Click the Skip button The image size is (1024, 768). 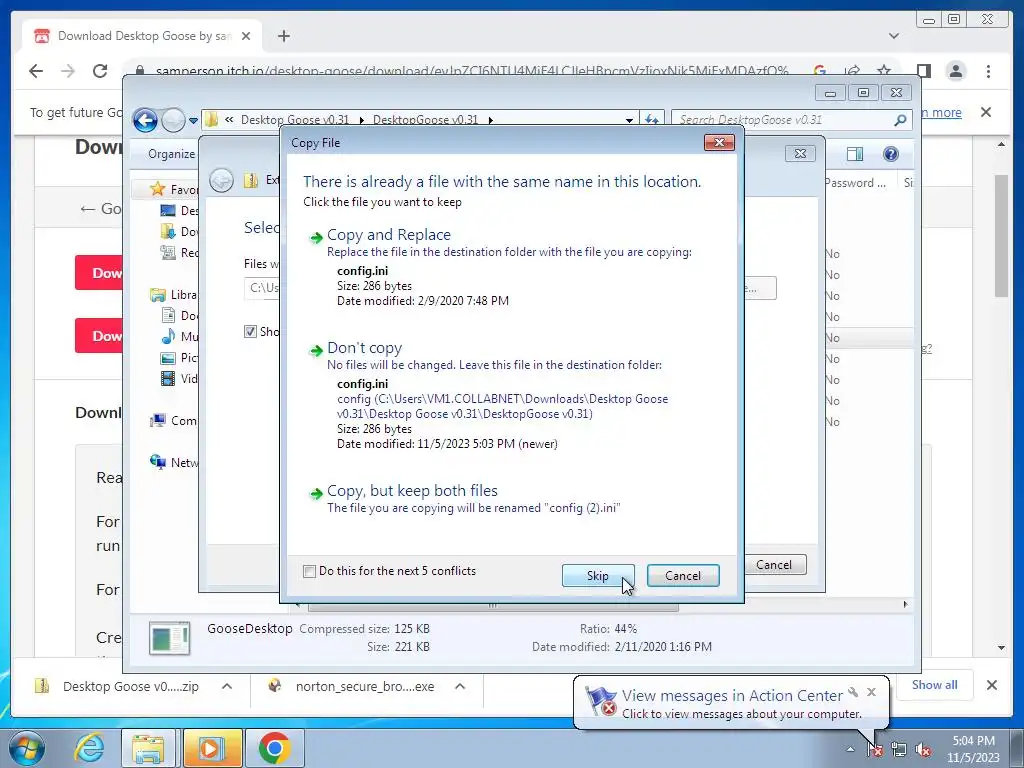click(598, 575)
